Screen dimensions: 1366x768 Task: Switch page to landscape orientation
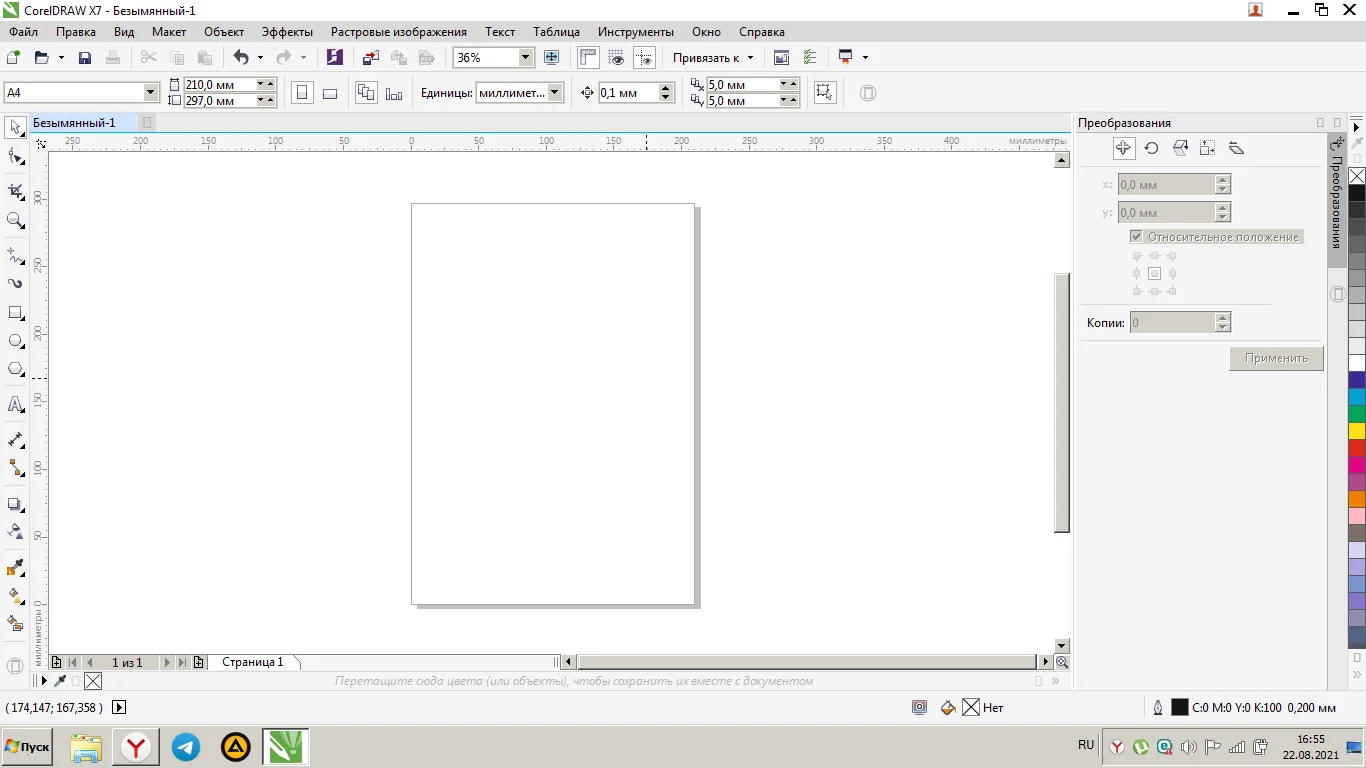click(330, 93)
